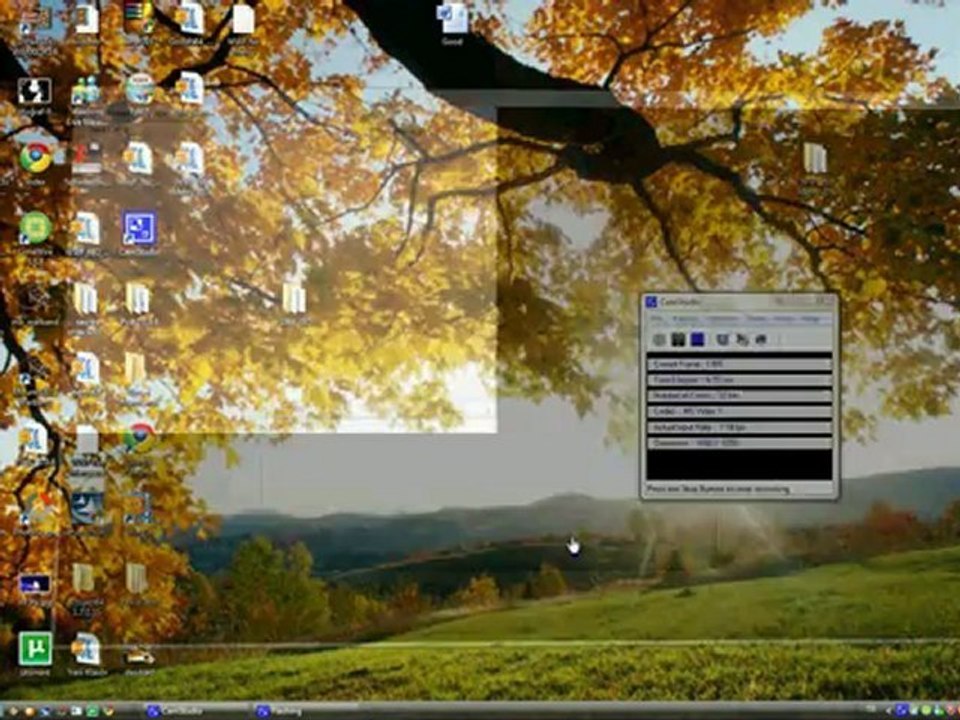960x720 pixels.
Task: Select the Word document named Good
Action: pyautogui.click(x=452, y=23)
